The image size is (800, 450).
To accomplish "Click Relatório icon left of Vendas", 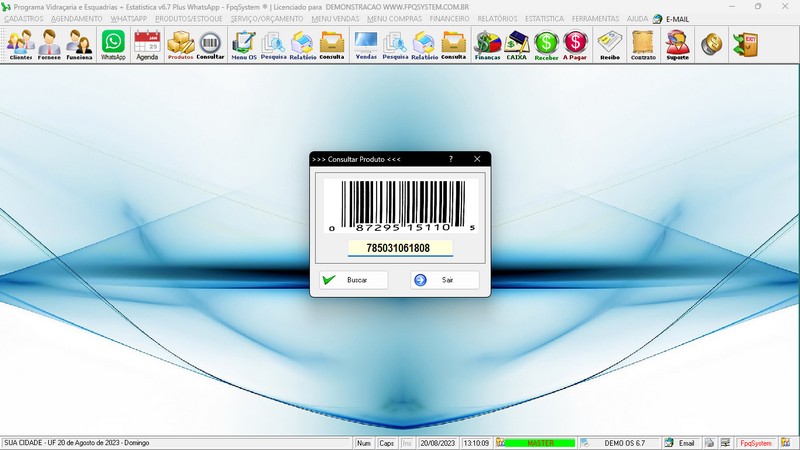I will [x=303, y=45].
